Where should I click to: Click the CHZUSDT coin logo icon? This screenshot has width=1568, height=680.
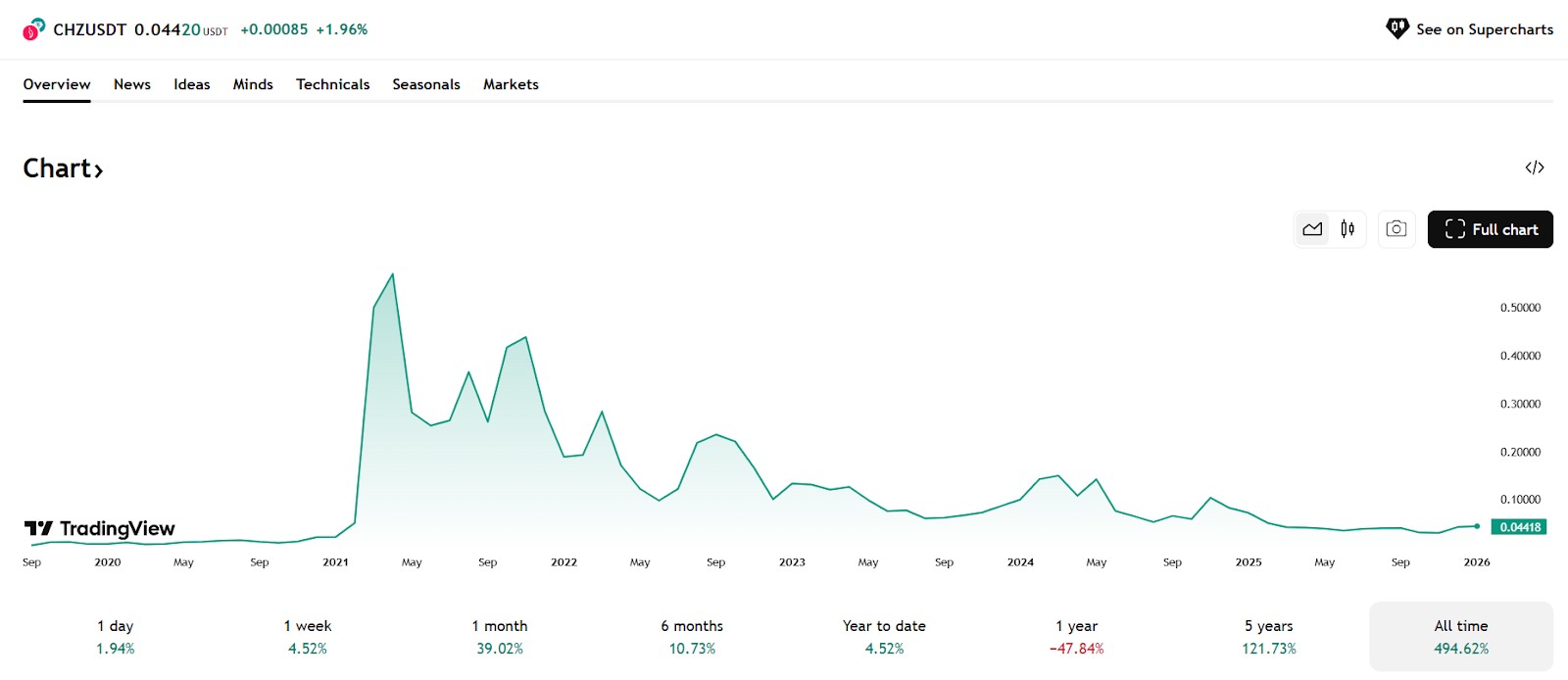pos(33,29)
